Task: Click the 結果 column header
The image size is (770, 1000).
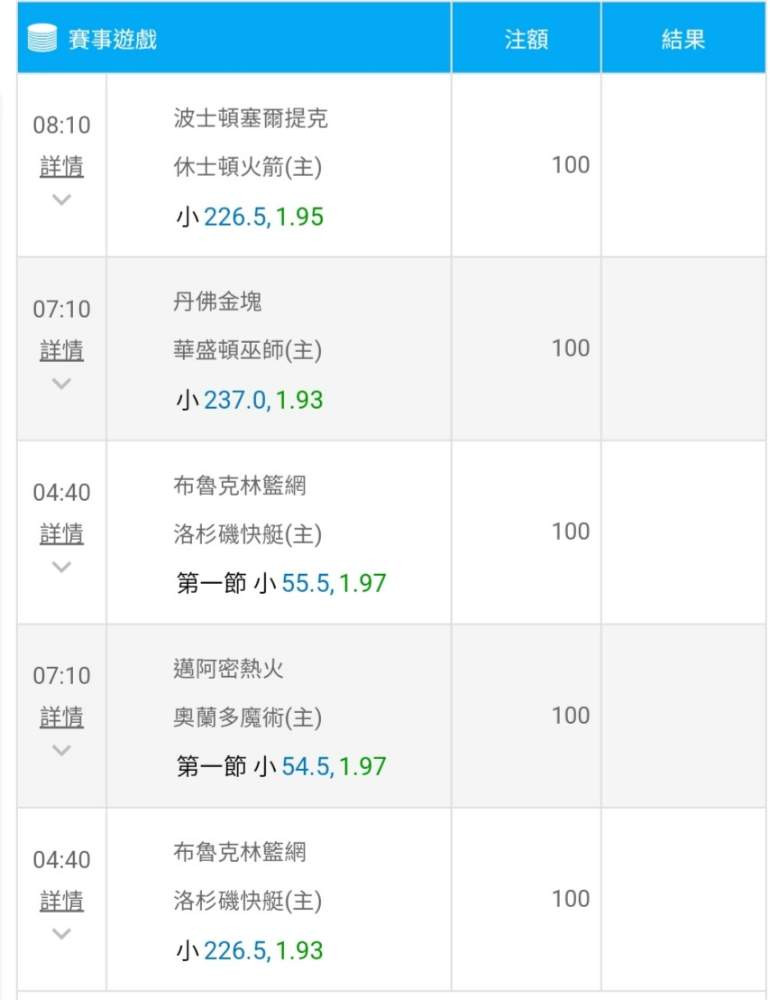Action: point(683,40)
